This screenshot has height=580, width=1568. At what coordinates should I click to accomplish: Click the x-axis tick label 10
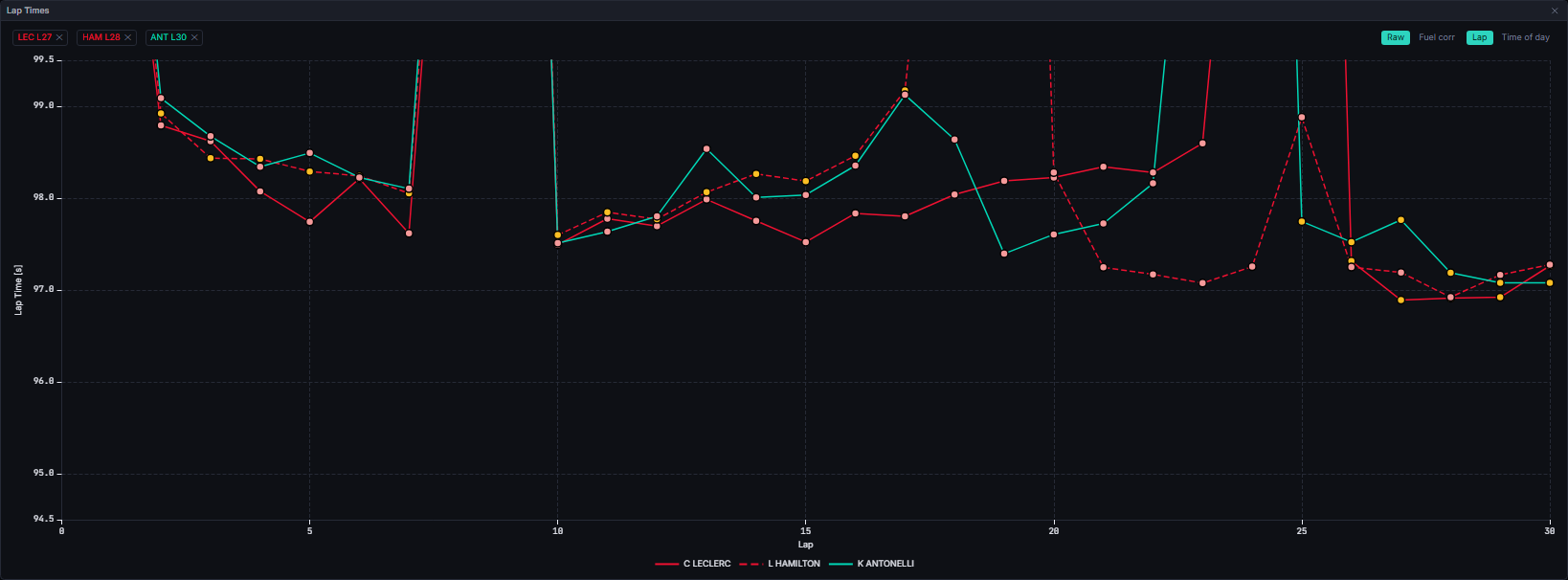558,531
